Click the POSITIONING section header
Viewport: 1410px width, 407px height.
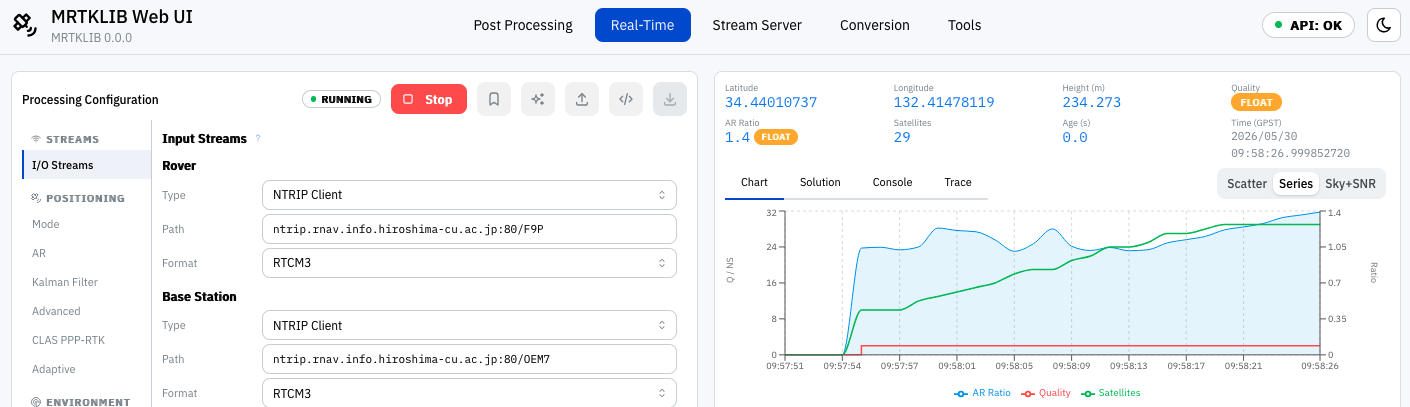pos(78,198)
